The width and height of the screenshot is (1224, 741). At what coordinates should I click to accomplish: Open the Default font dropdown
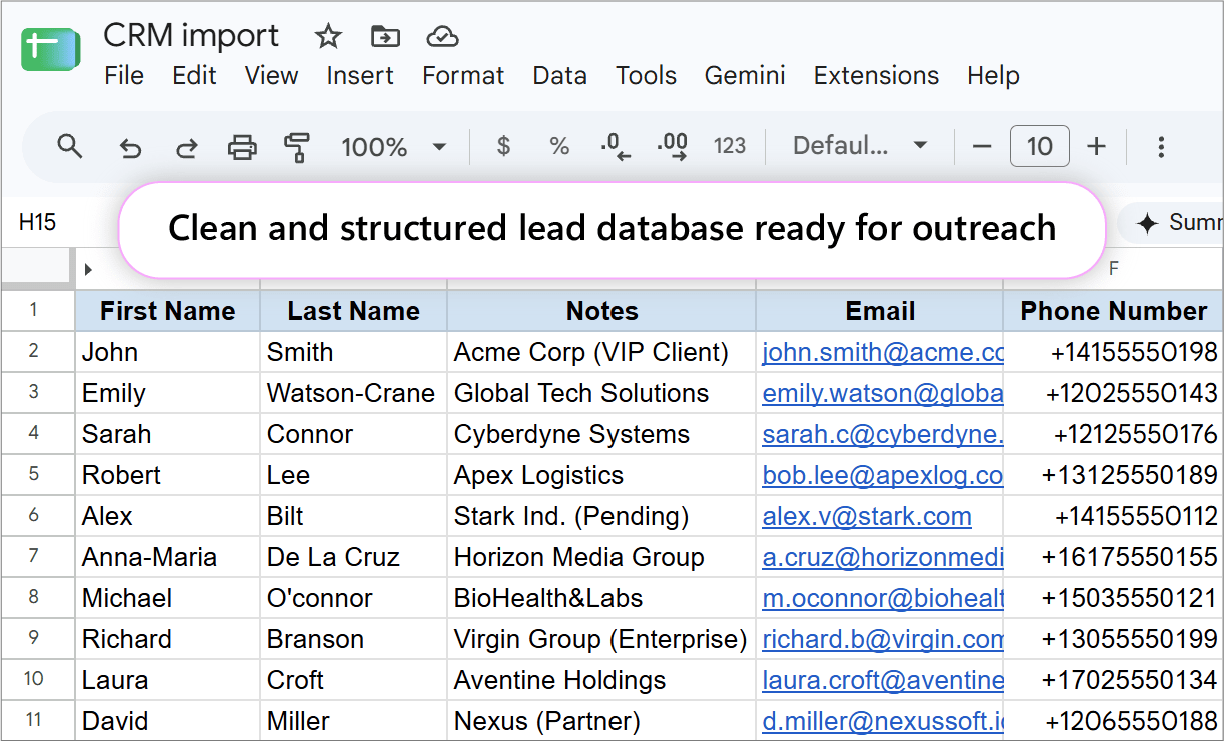[x=860, y=147]
